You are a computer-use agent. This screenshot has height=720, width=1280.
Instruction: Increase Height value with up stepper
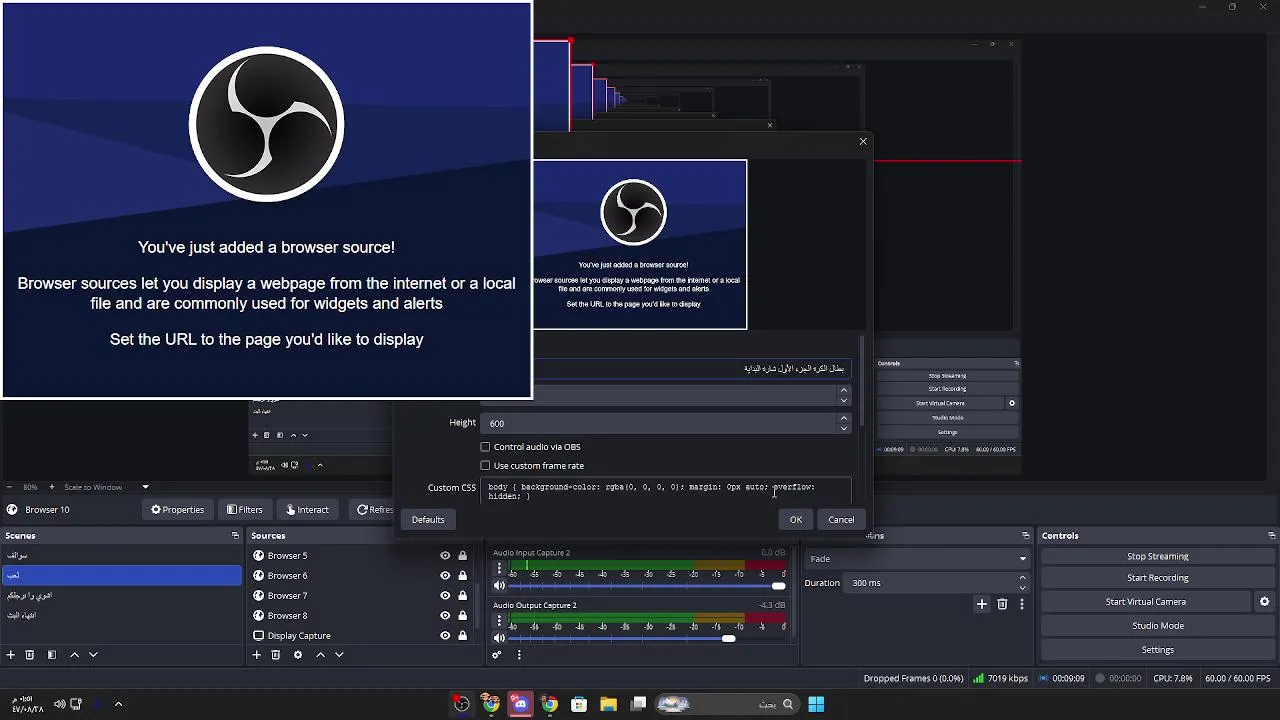[844, 418]
